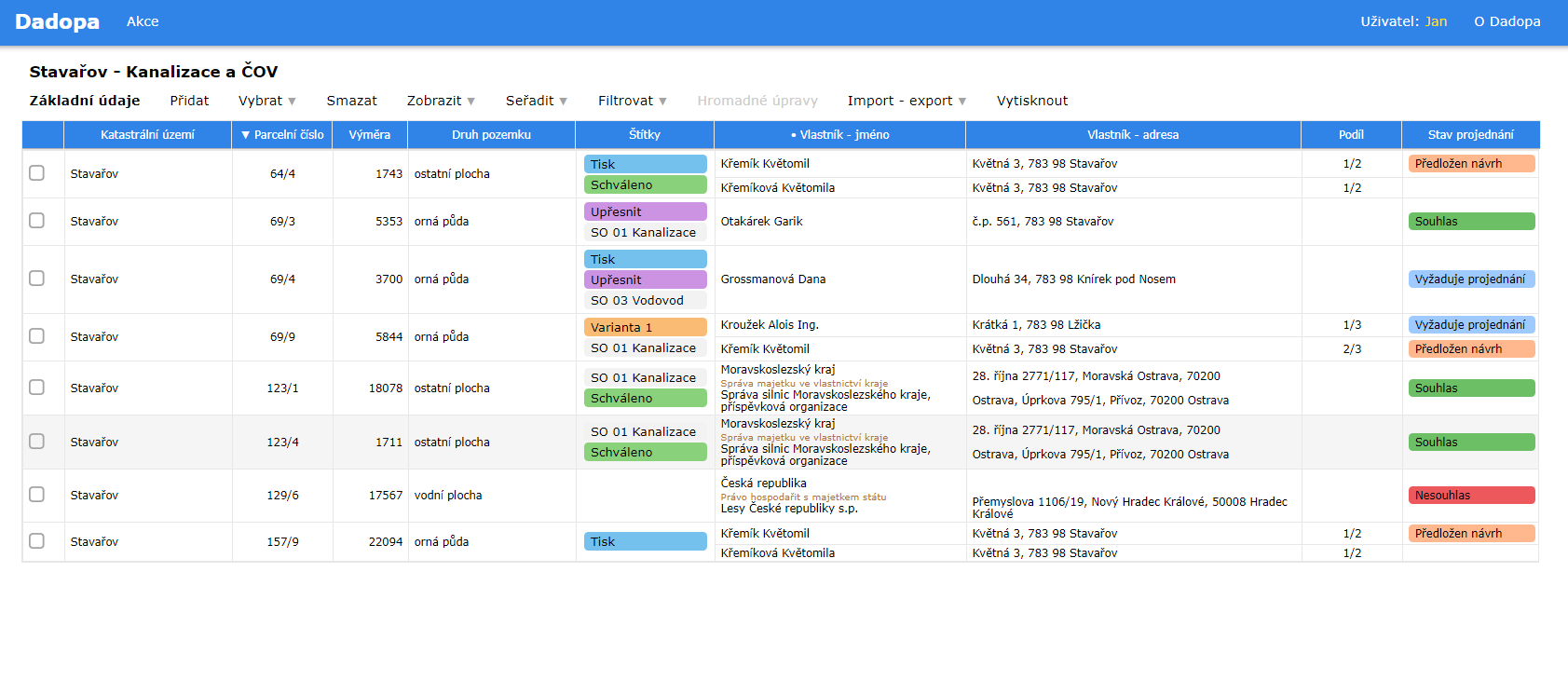Sort by Parcelní číslo column header
Viewport: 1568px width, 681px height.
tap(282, 135)
